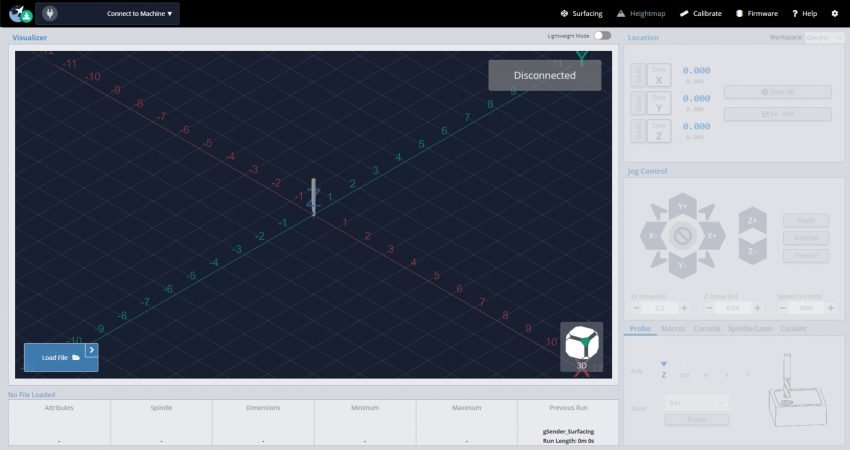Open the Connect to Machine dropdown
The width and height of the screenshot is (850, 450).
(x=139, y=14)
